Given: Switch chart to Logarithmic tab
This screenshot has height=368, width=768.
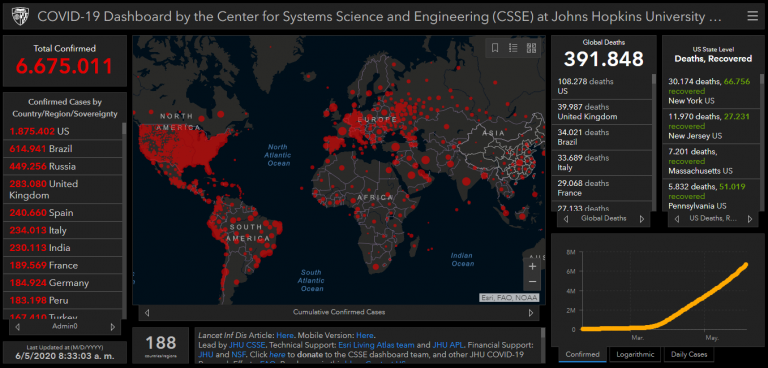Looking at the screenshot, I should [636, 354].
